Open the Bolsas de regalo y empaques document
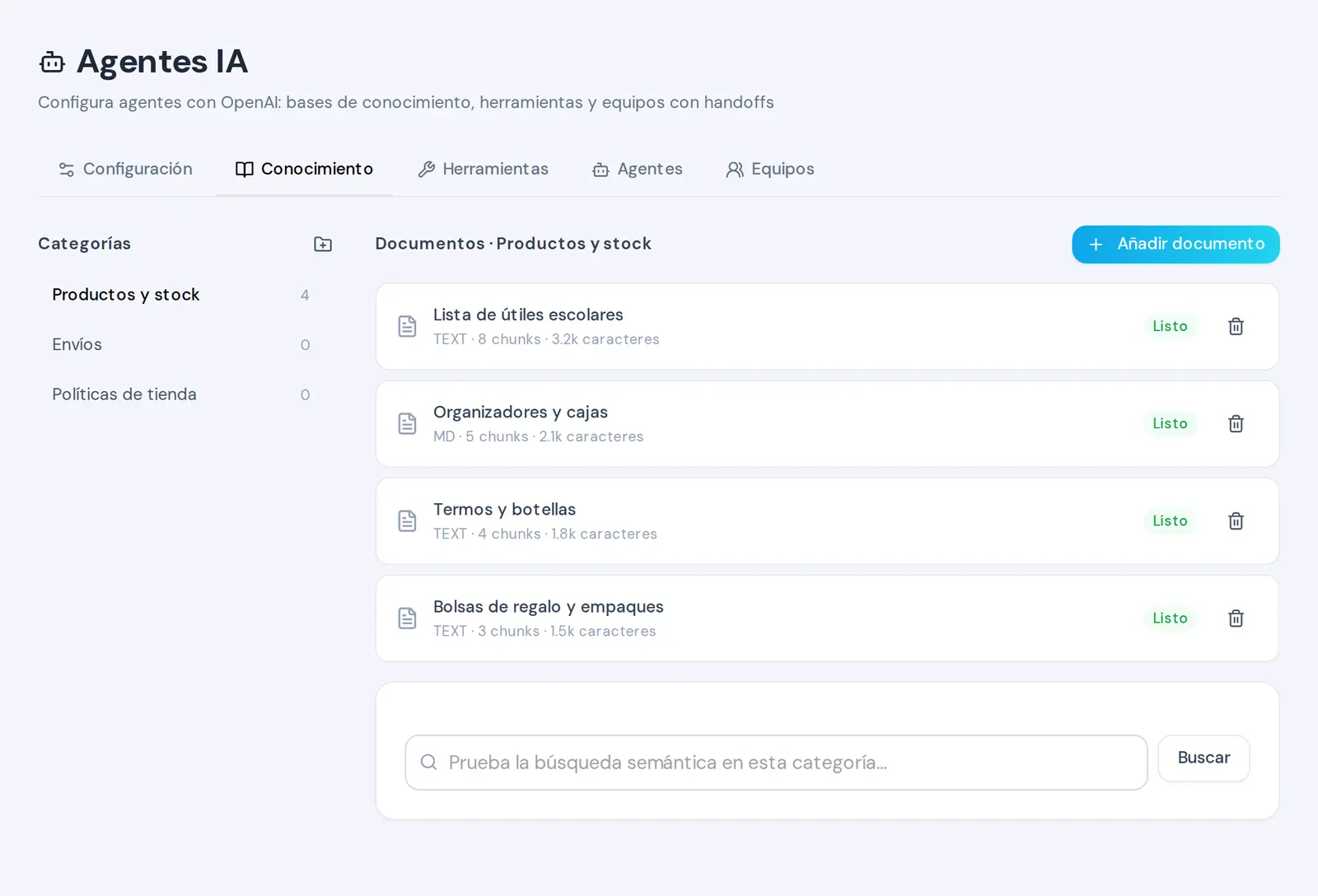1318x896 pixels. coord(827,618)
